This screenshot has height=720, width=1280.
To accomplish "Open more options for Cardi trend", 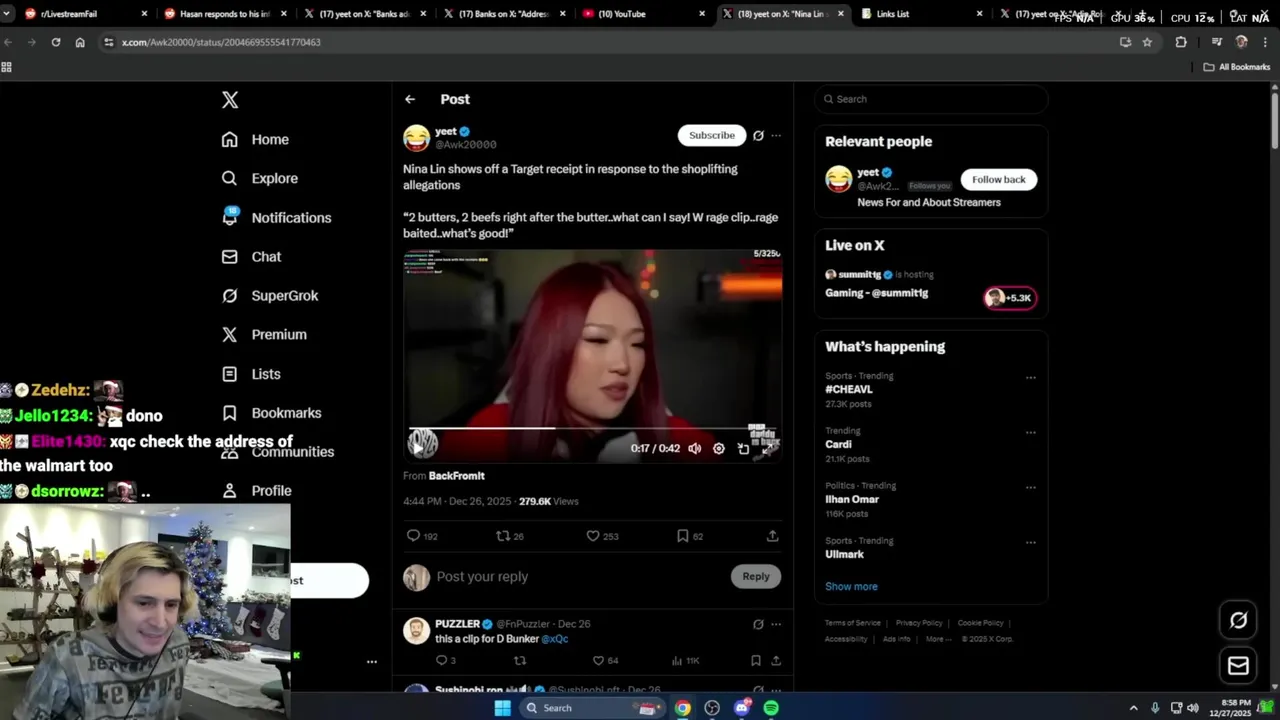I will pos(1031,433).
